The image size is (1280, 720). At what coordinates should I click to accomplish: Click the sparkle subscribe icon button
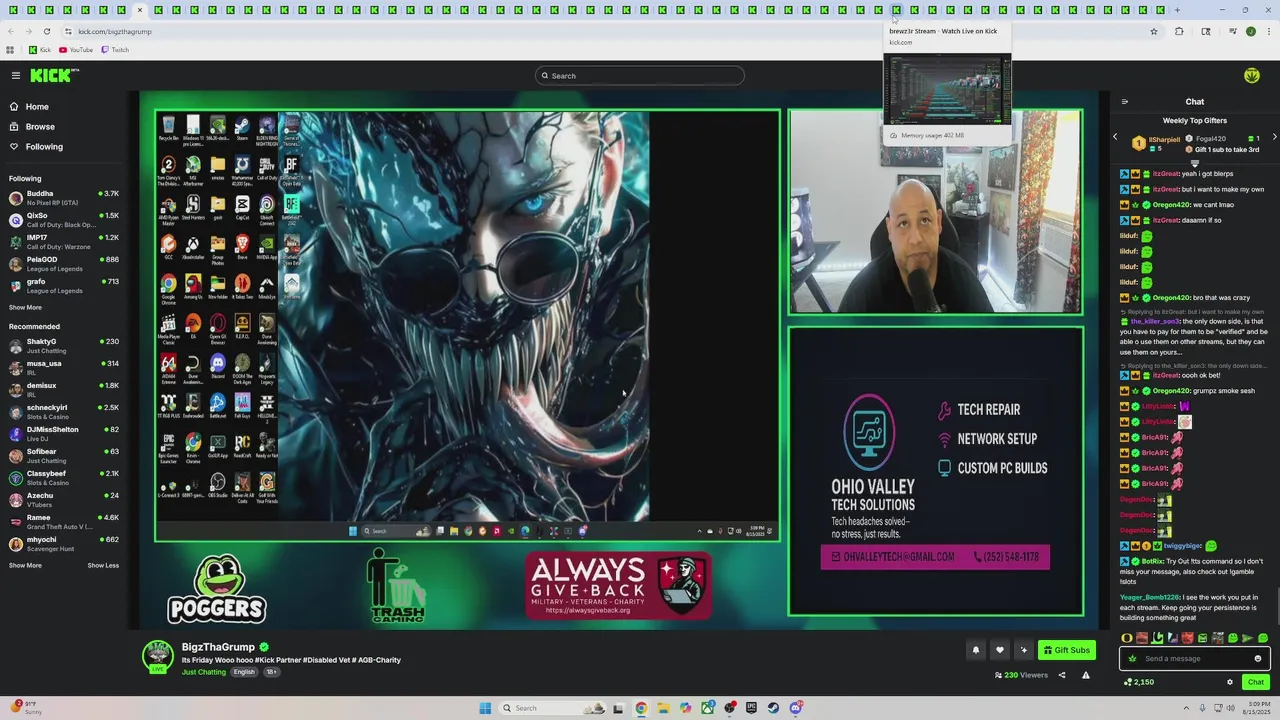tap(1023, 650)
